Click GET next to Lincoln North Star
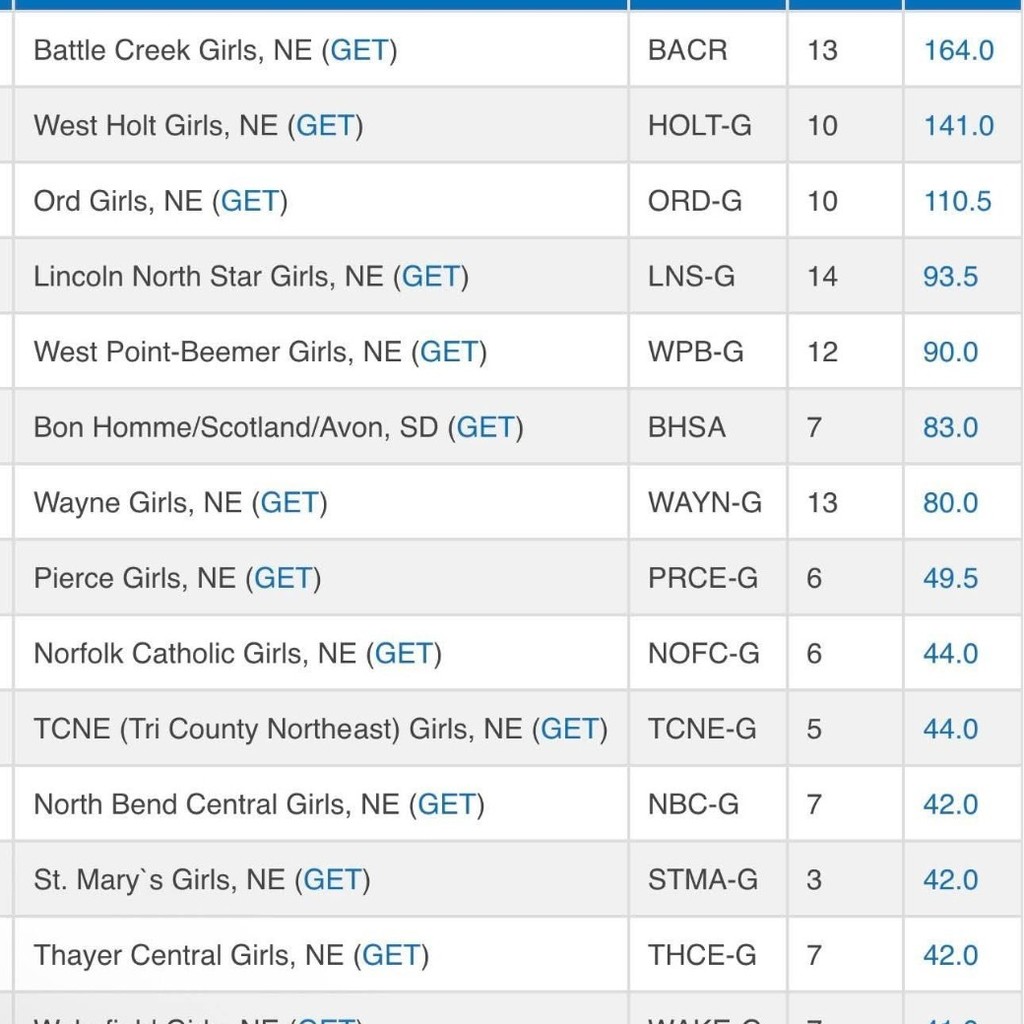This screenshot has height=1024, width=1024. click(430, 277)
